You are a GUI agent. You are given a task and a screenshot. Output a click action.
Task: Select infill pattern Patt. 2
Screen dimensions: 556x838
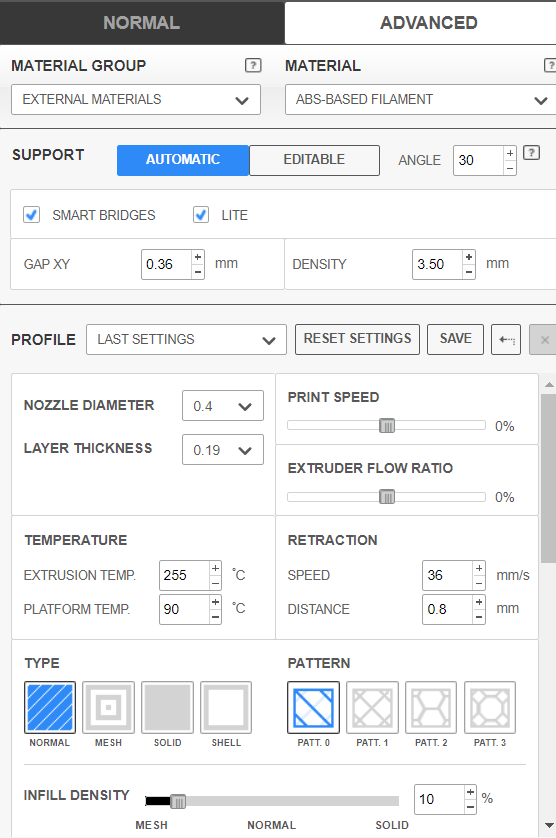tap(431, 707)
